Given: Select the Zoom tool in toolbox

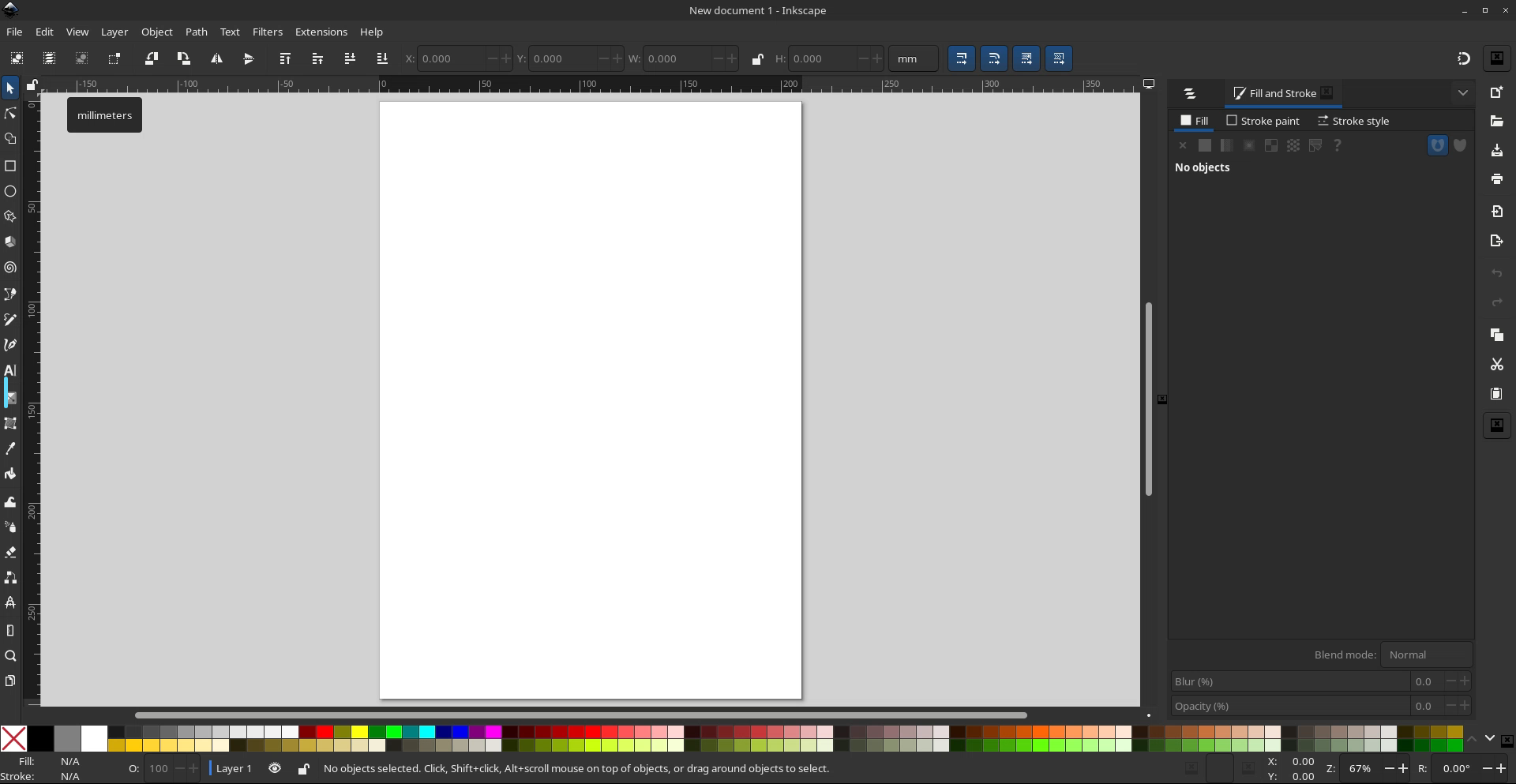Looking at the screenshot, I should pyautogui.click(x=10, y=656).
